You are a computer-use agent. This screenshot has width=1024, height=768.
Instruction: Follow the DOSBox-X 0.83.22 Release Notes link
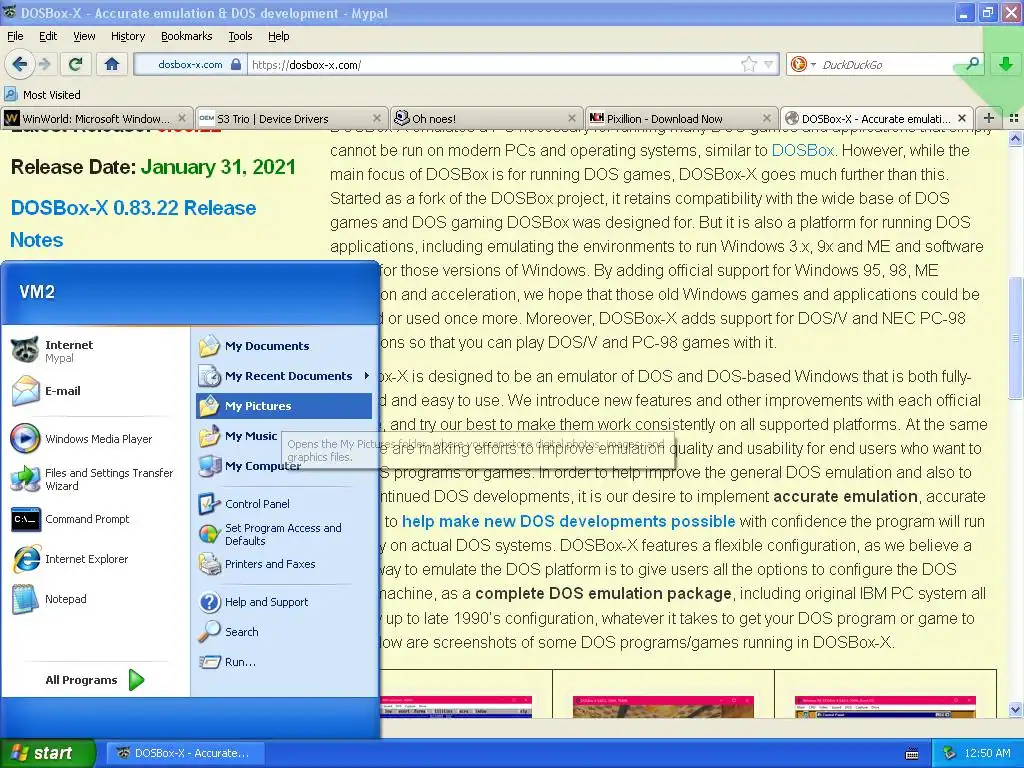[133, 223]
